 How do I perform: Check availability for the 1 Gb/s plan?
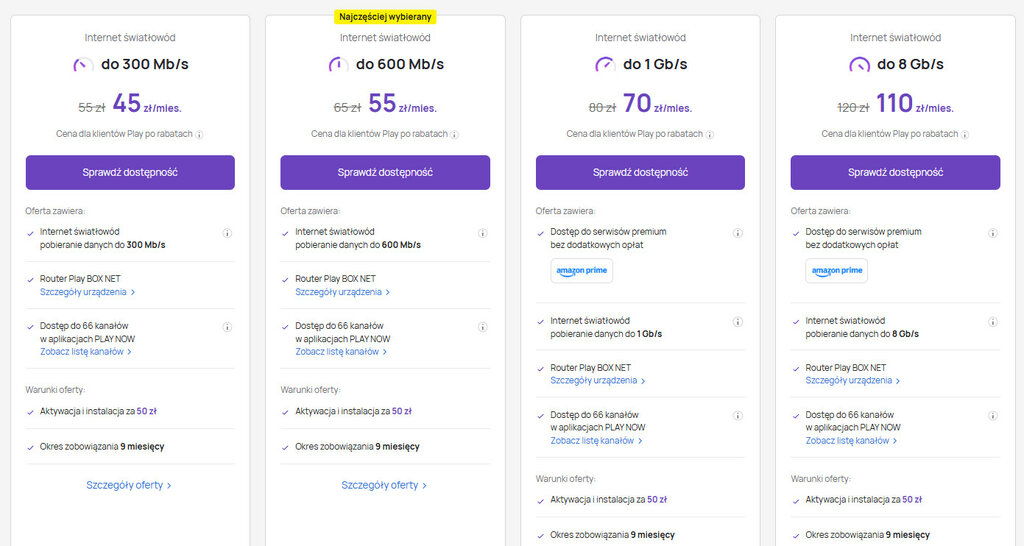coord(640,172)
